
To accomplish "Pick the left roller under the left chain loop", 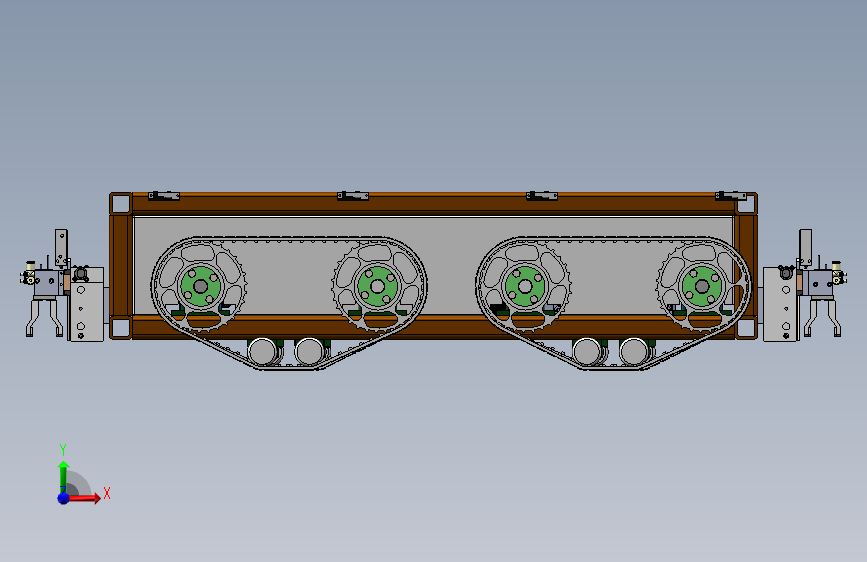I will click(x=263, y=351).
